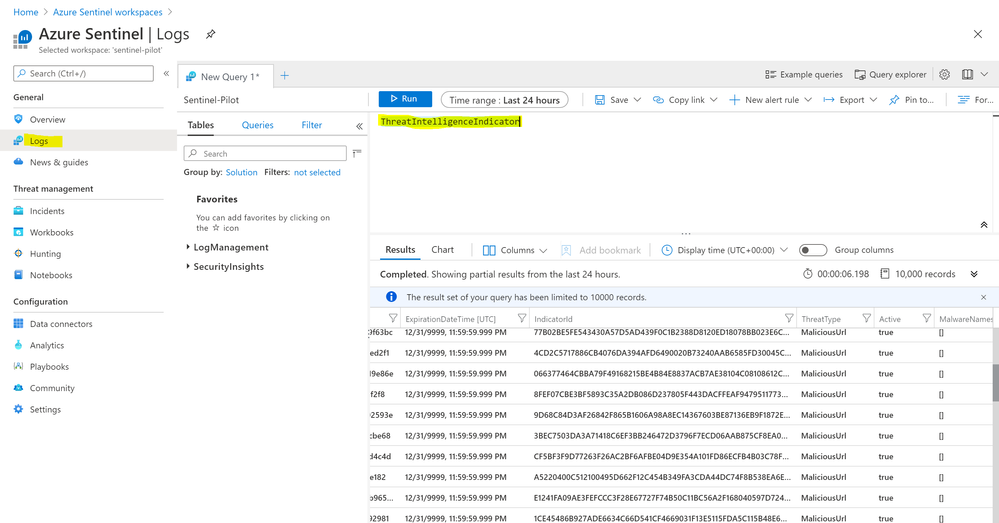The width and height of the screenshot is (999, 523).
Task: Change Display time UTC dropdown
Action: (x=724, y=250)
